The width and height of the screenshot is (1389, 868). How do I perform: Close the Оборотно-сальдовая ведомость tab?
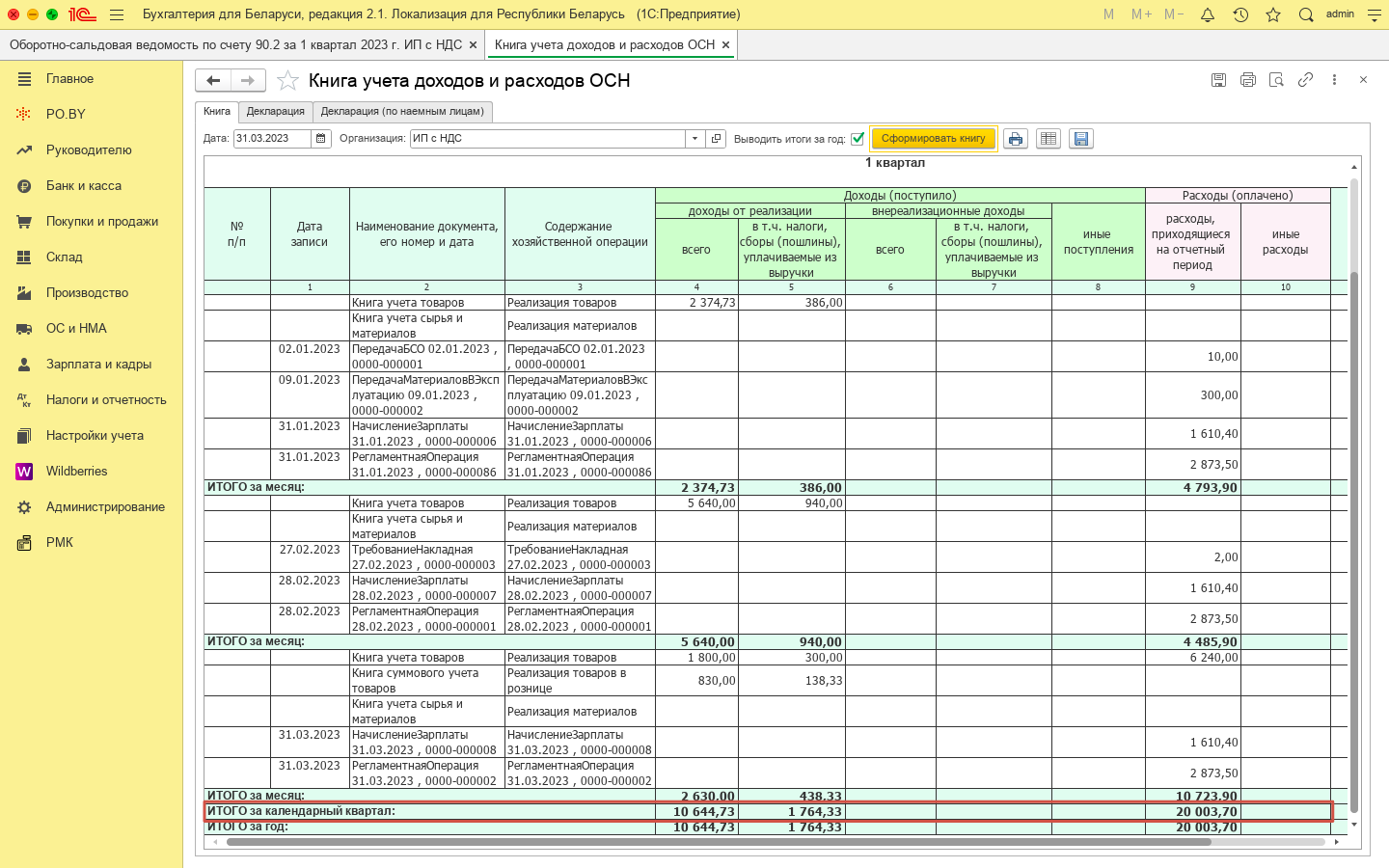(473, 45)
